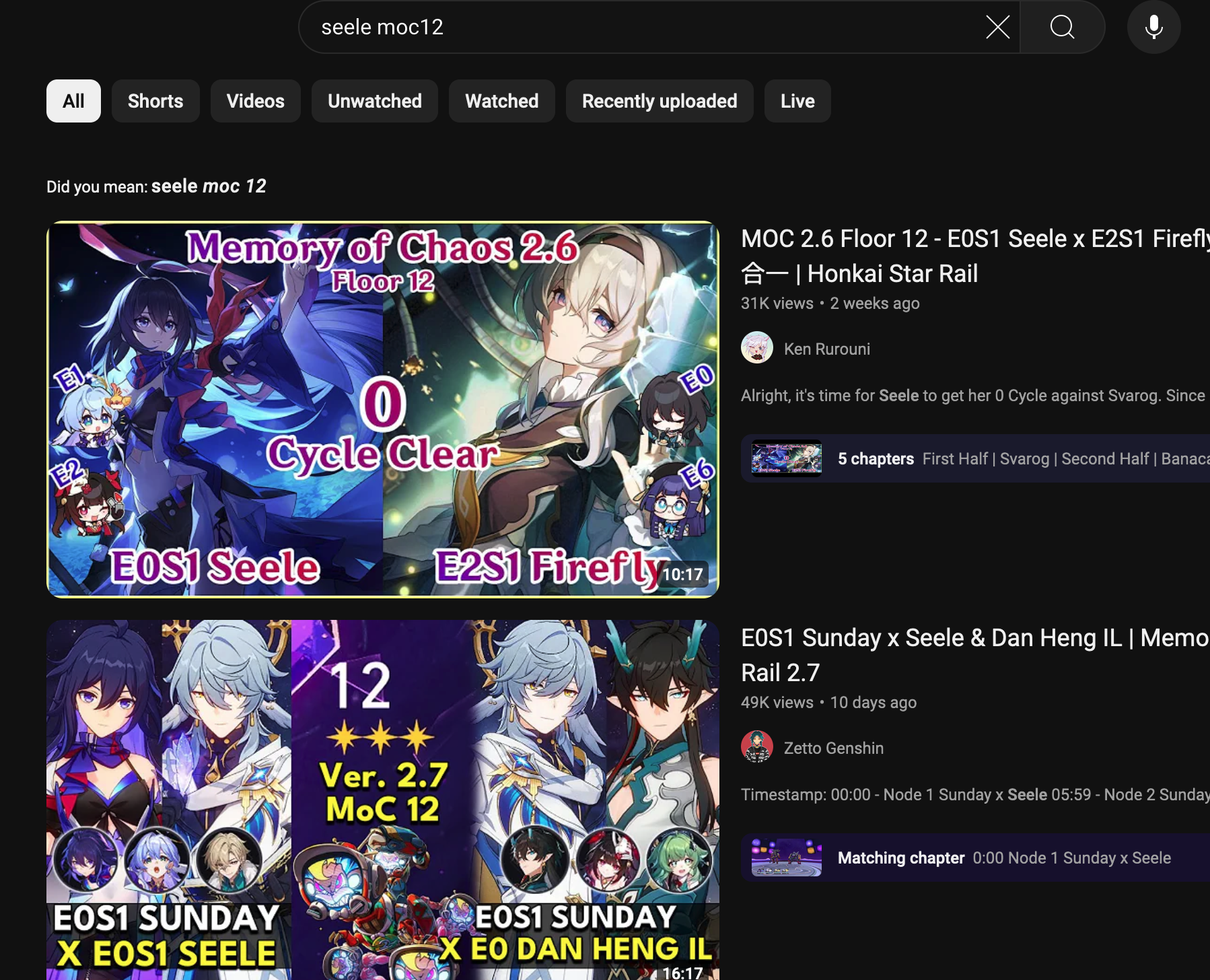Click the 10:17 duration badge on first thumbnail
The width and height of the screenshot is (1210, 980).
[x=682, y=575]
